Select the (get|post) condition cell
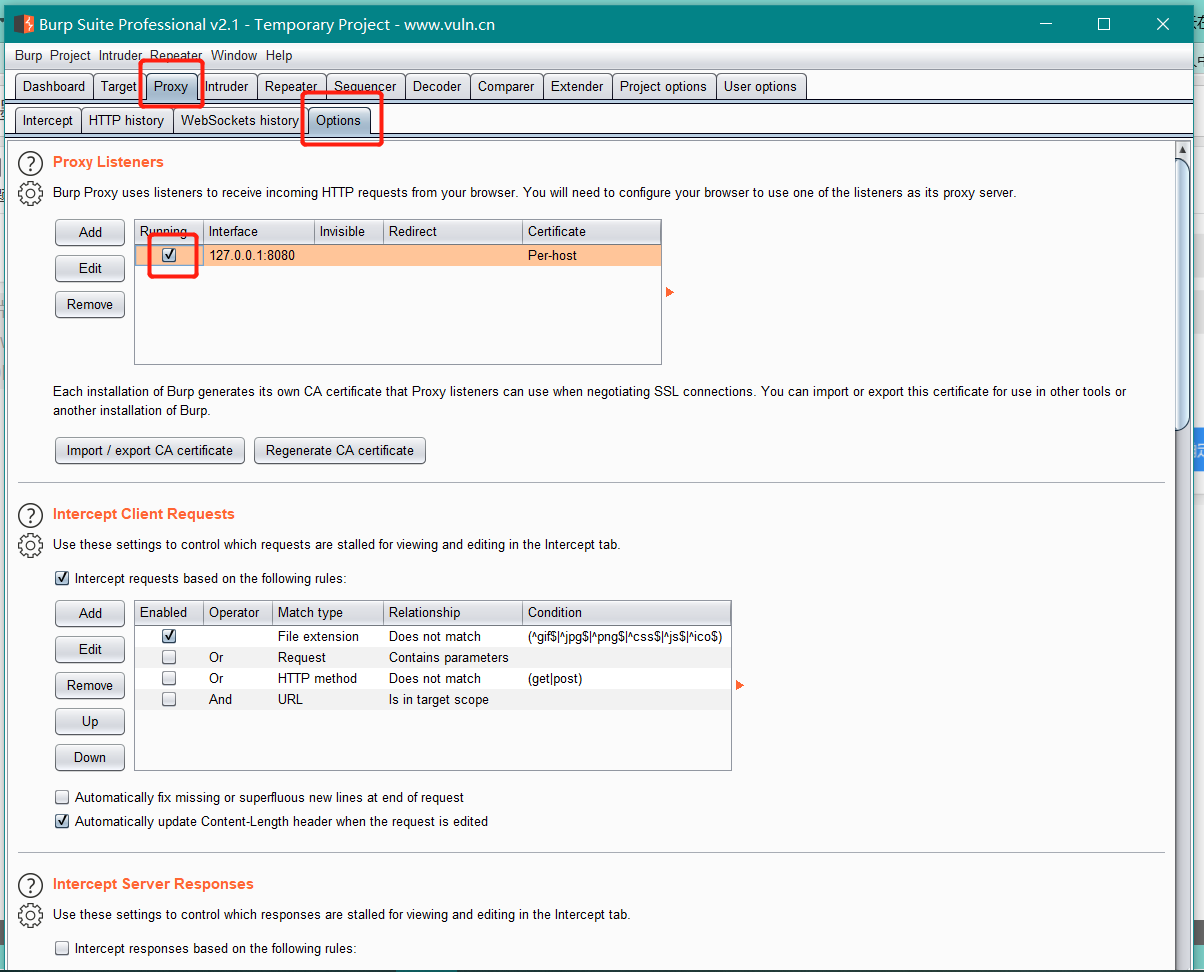Viewport: 1204px width, 972px height. [627, 678]
